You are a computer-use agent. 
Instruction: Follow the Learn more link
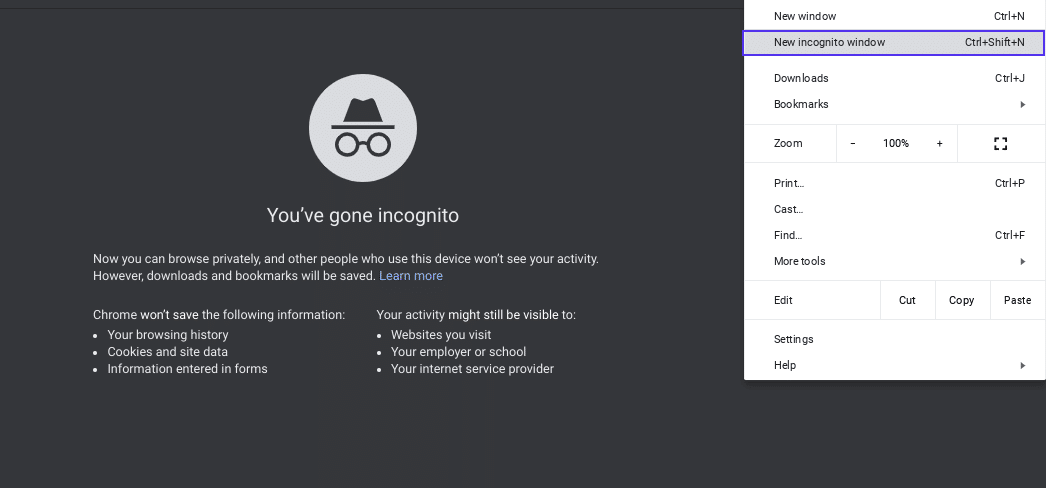[411, 276]
